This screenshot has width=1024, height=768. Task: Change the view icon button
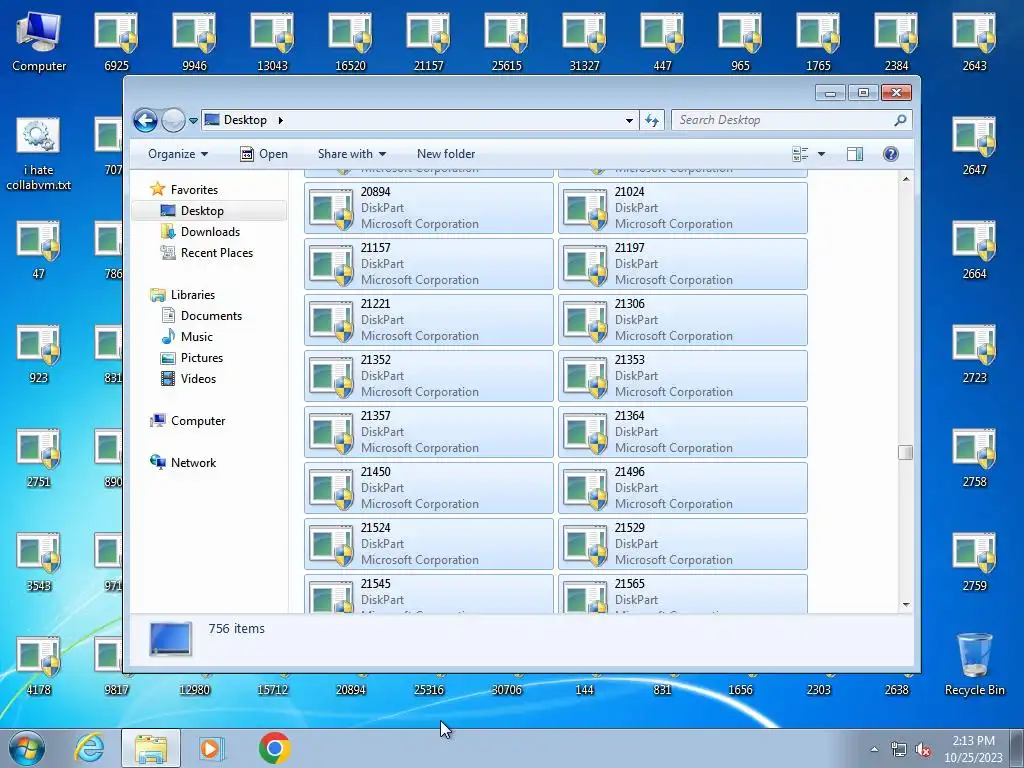800,154
